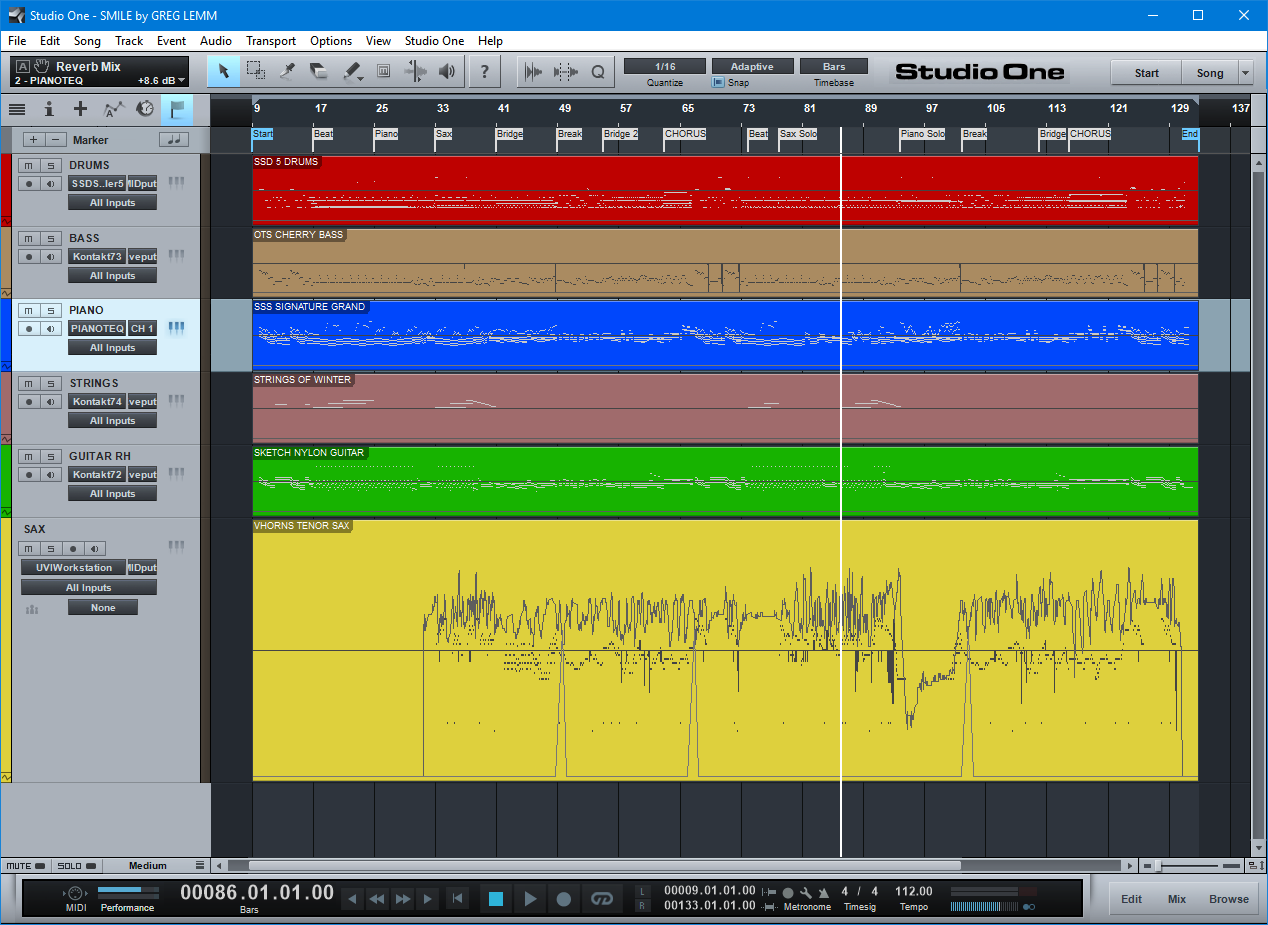Image resolution: width=1268 pixels, height=925 pixels.
Task: Click the CHORUS marker at bar 65
Action: (685, 134)
